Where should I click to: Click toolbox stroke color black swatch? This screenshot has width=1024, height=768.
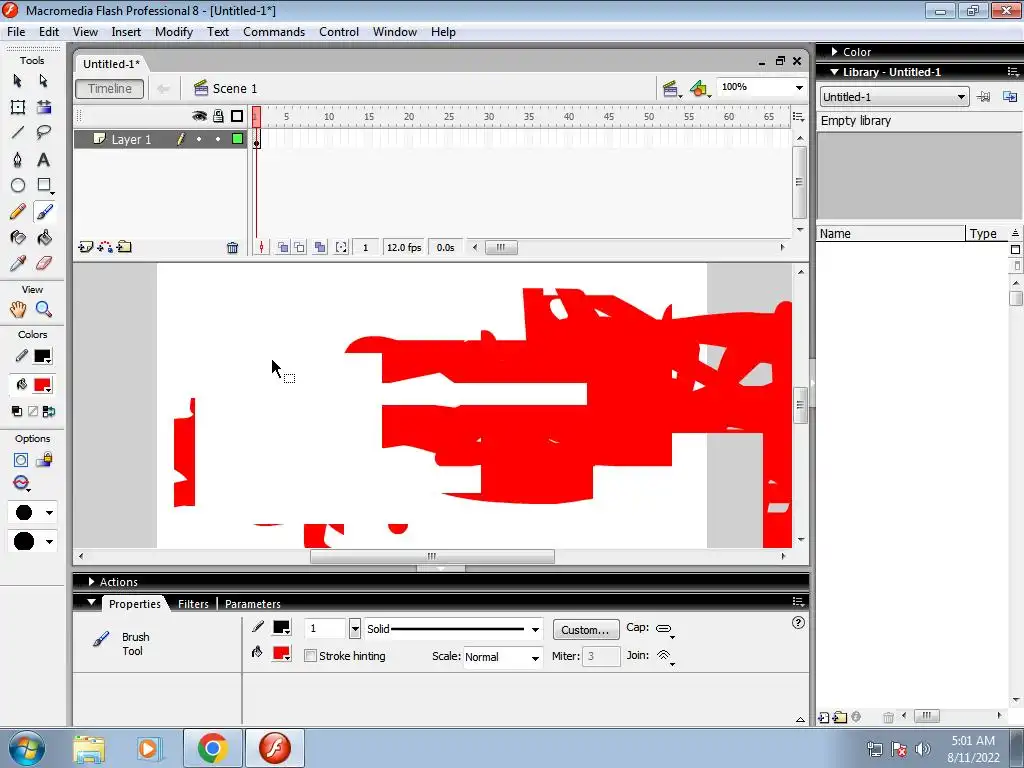42,357
